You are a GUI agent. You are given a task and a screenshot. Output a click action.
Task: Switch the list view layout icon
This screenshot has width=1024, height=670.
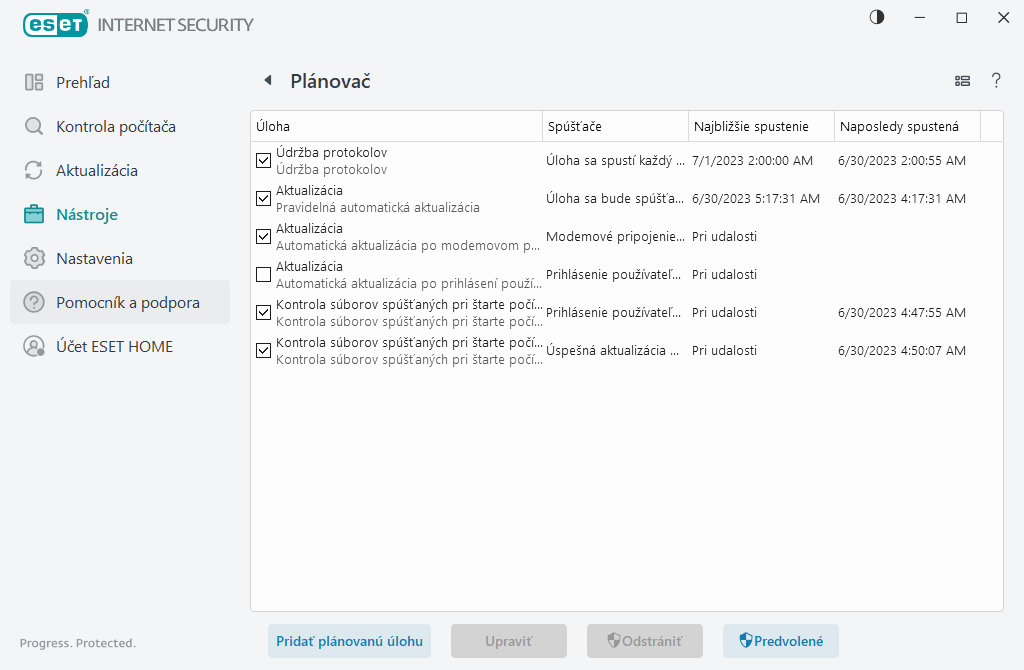pyautogui.click(x=963, y=81)
